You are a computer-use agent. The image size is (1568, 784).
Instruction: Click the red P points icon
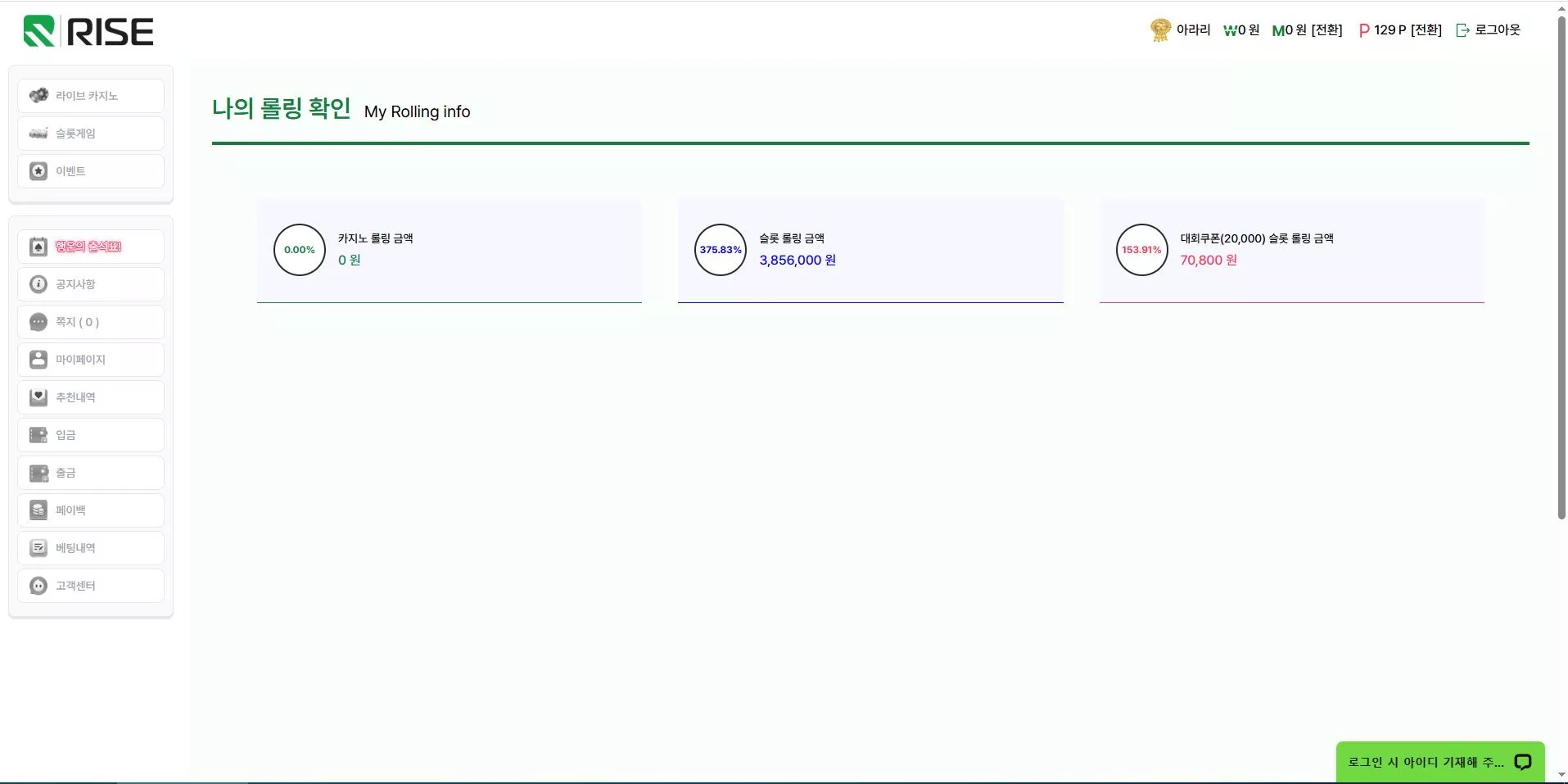(1364, 30)
